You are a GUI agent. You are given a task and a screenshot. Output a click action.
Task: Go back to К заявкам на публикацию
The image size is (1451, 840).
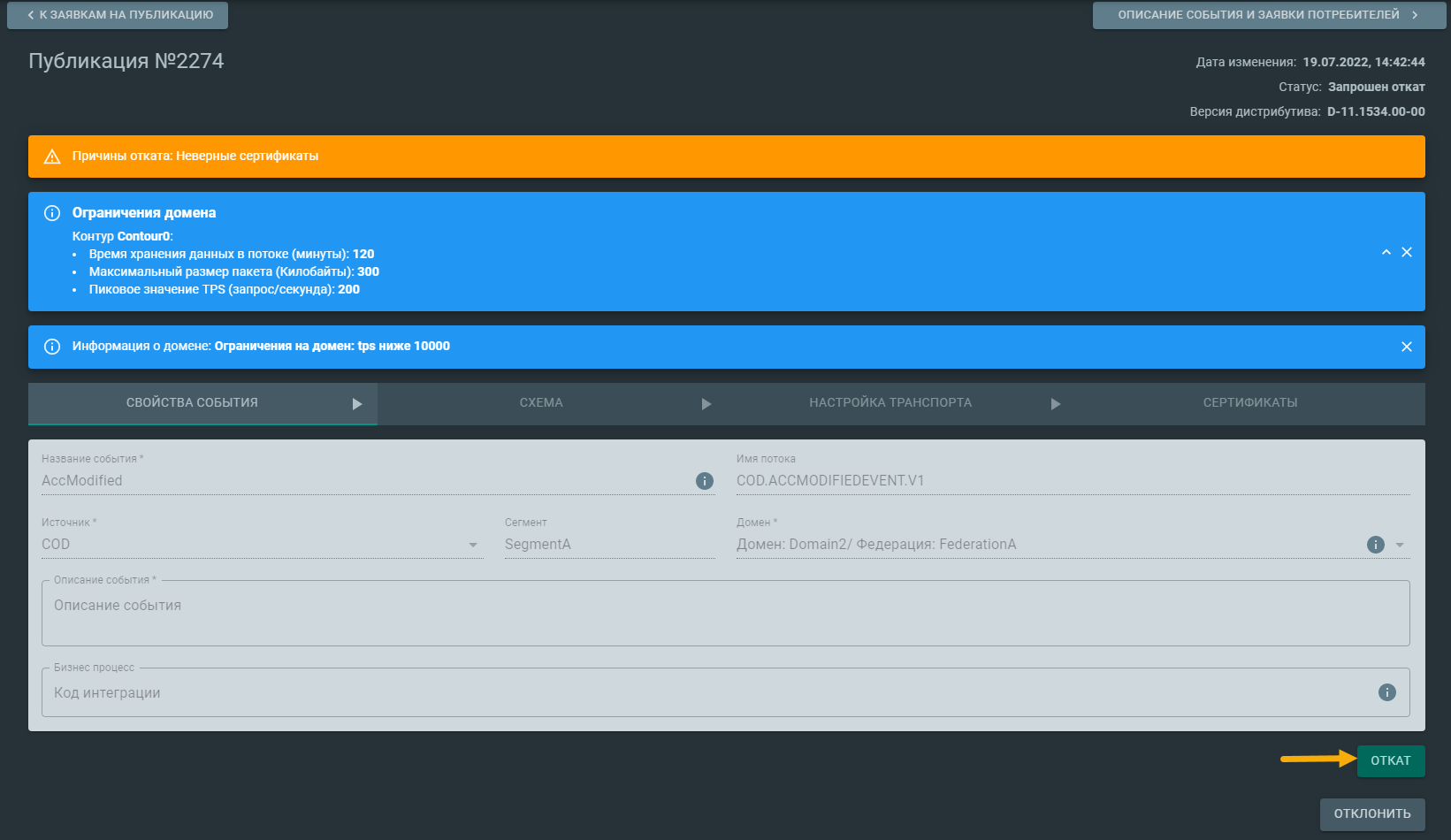point(118,15)
